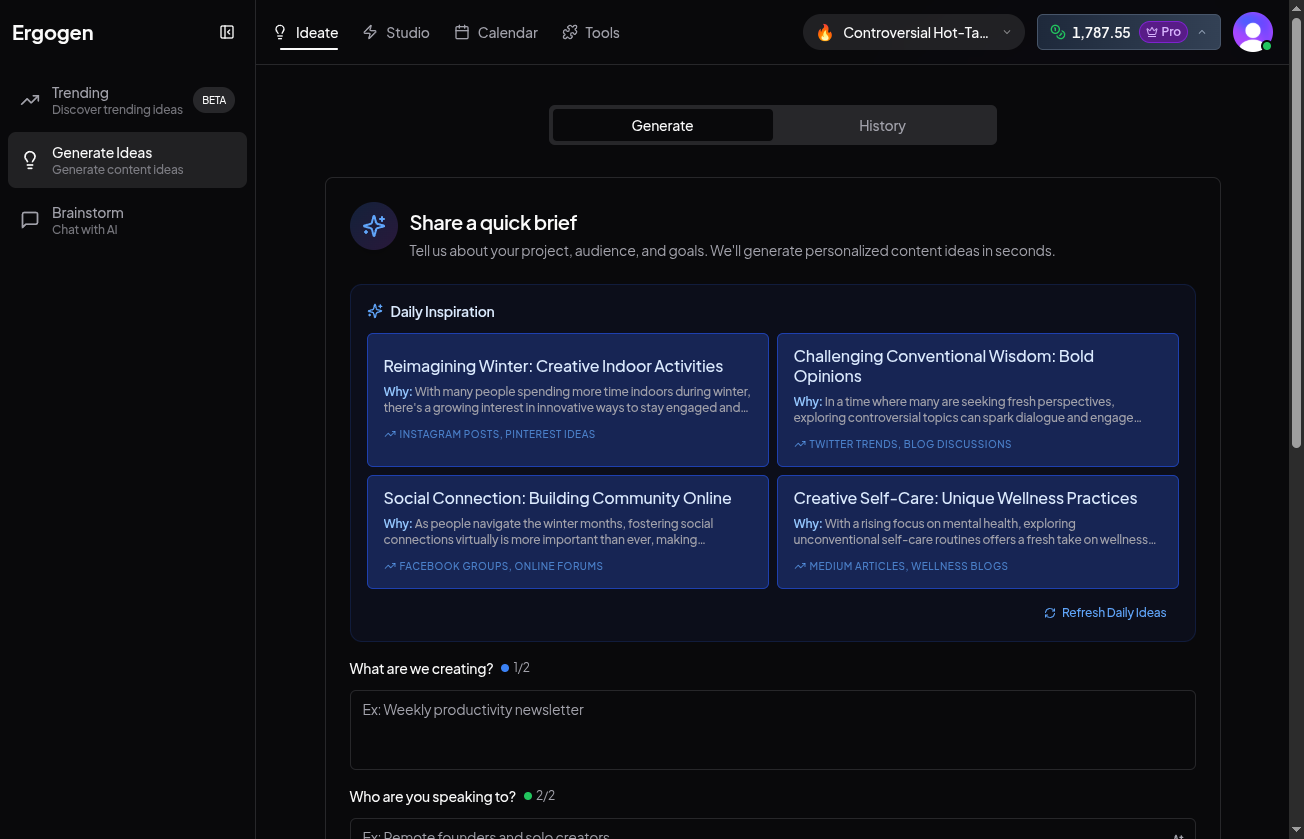Select the Generate toggle option
The width and height of the screenshot is (1304, 839).
pyautogui.click(x=662, y=125)
